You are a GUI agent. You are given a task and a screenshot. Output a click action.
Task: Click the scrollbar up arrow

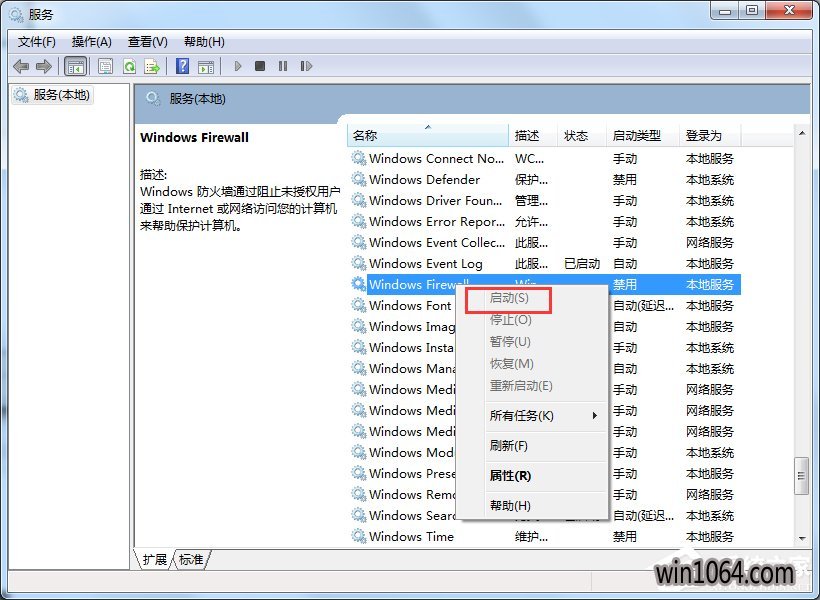(x=802, y=133)
